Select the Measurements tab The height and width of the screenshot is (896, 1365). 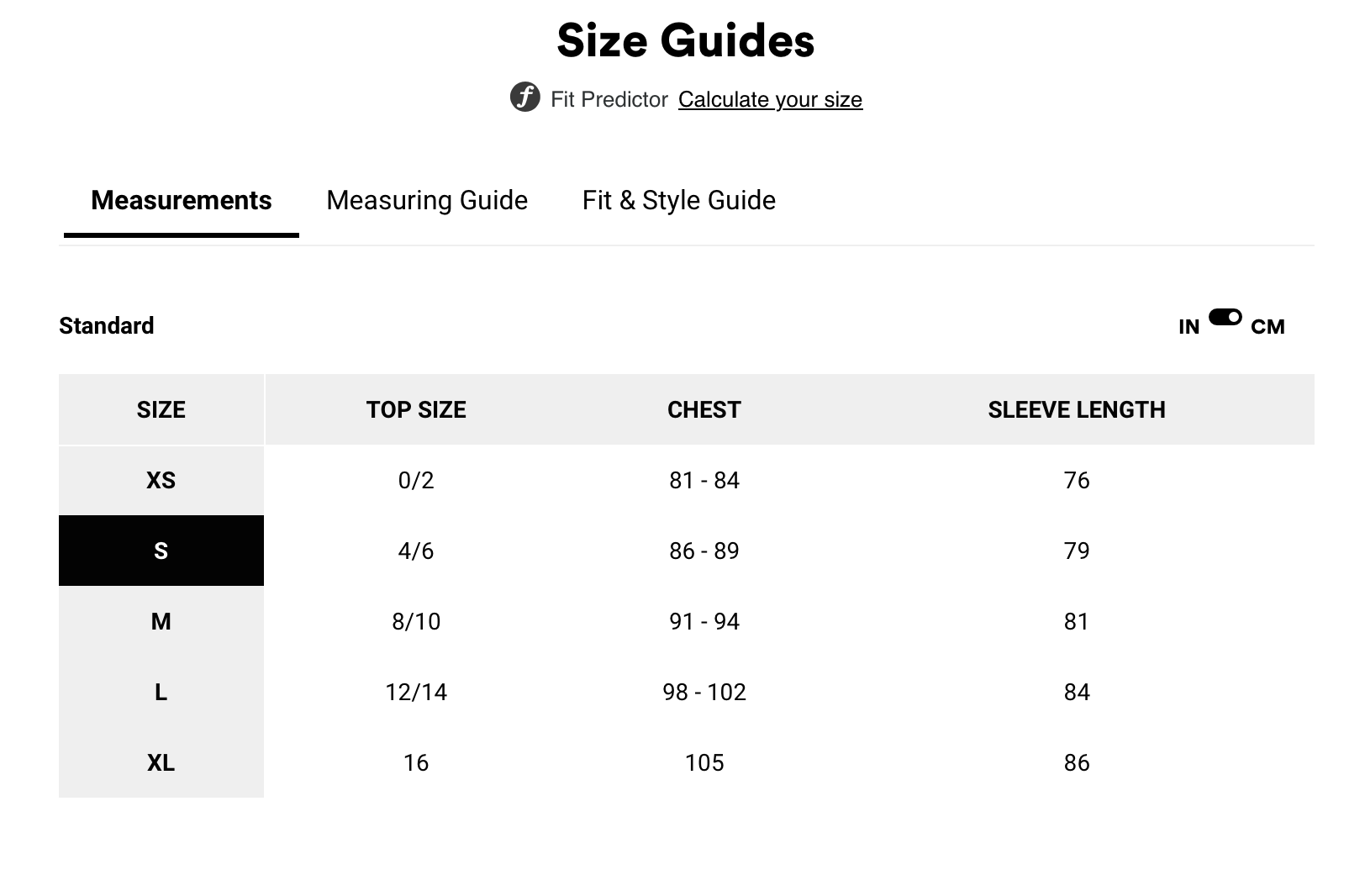tap(182, 200)
